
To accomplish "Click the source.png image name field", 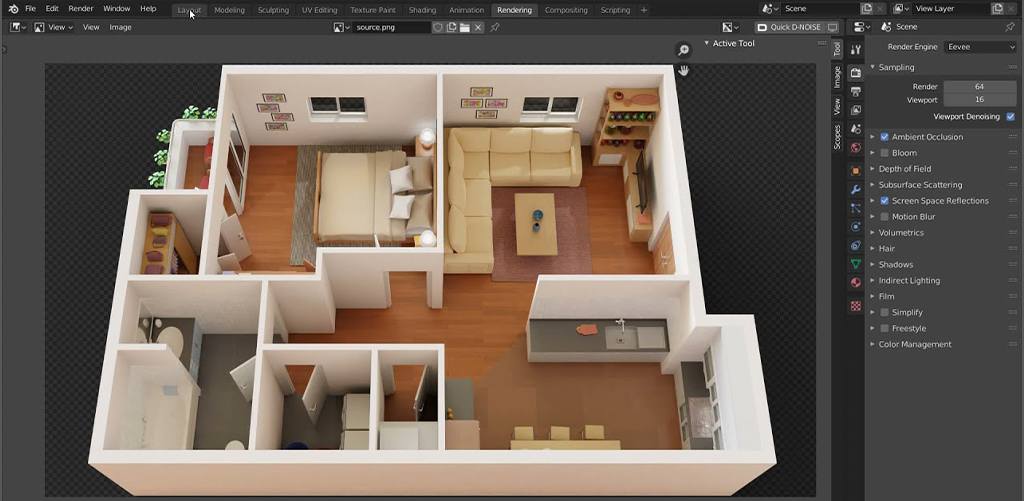I will coord(390,27).
